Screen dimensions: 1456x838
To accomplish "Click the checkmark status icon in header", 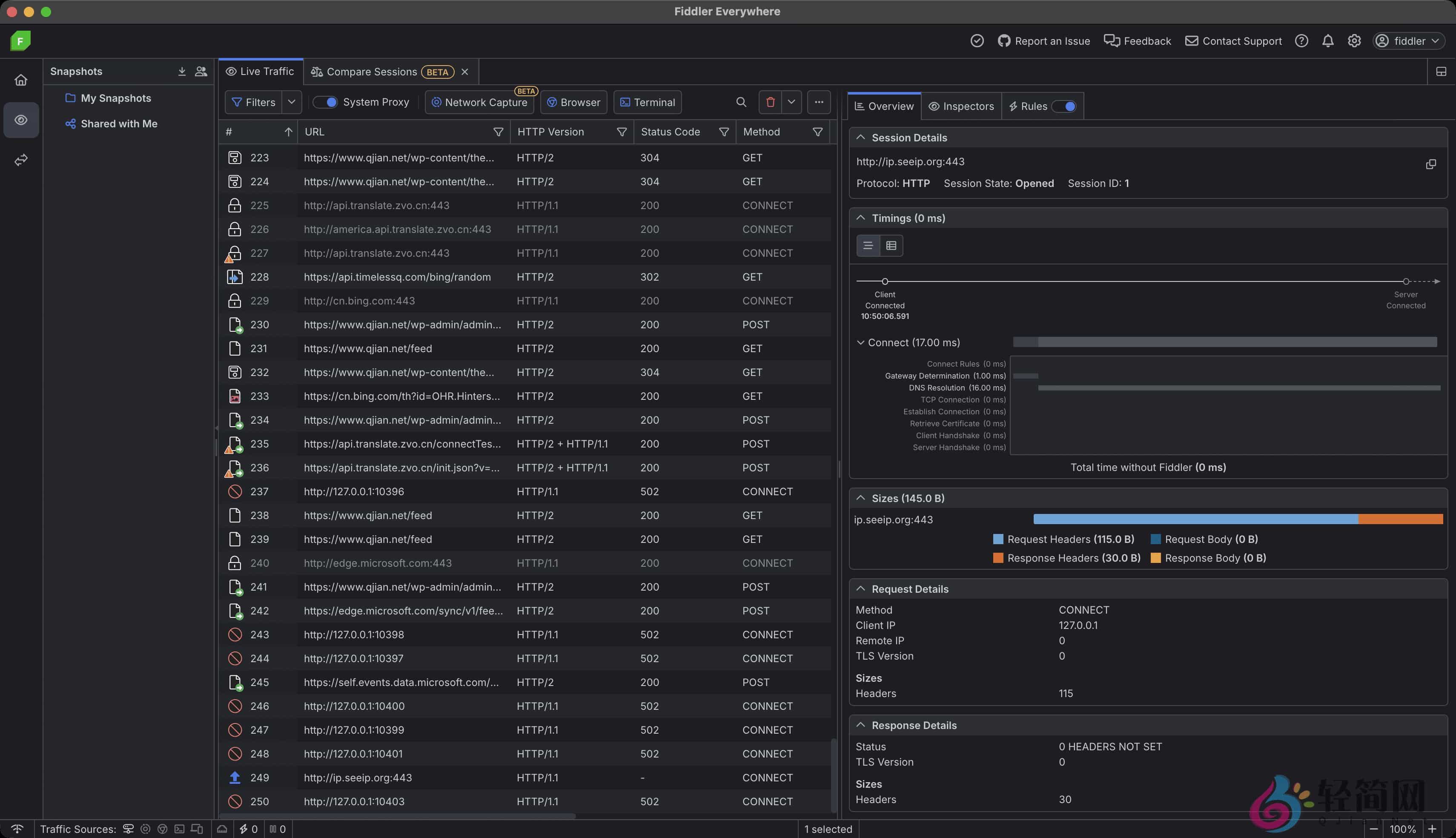I will [977, 41].
